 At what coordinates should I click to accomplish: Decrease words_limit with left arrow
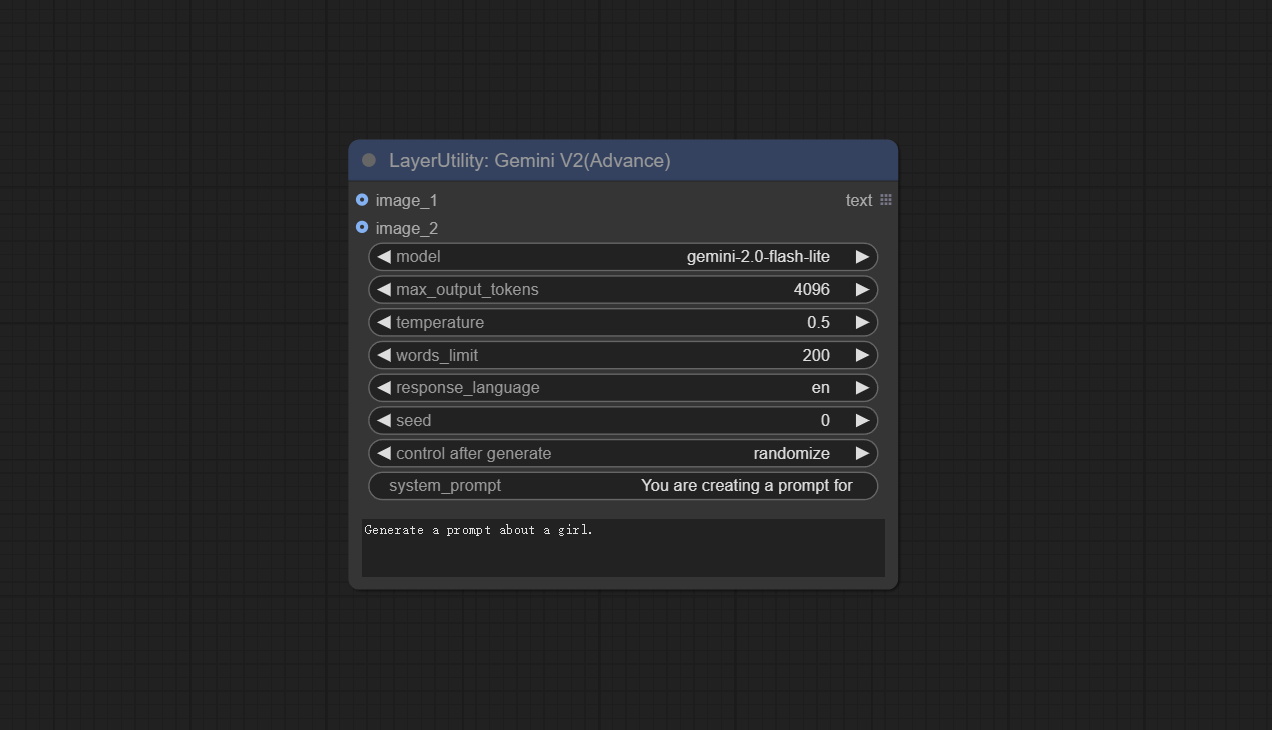(x=384, y=356)
